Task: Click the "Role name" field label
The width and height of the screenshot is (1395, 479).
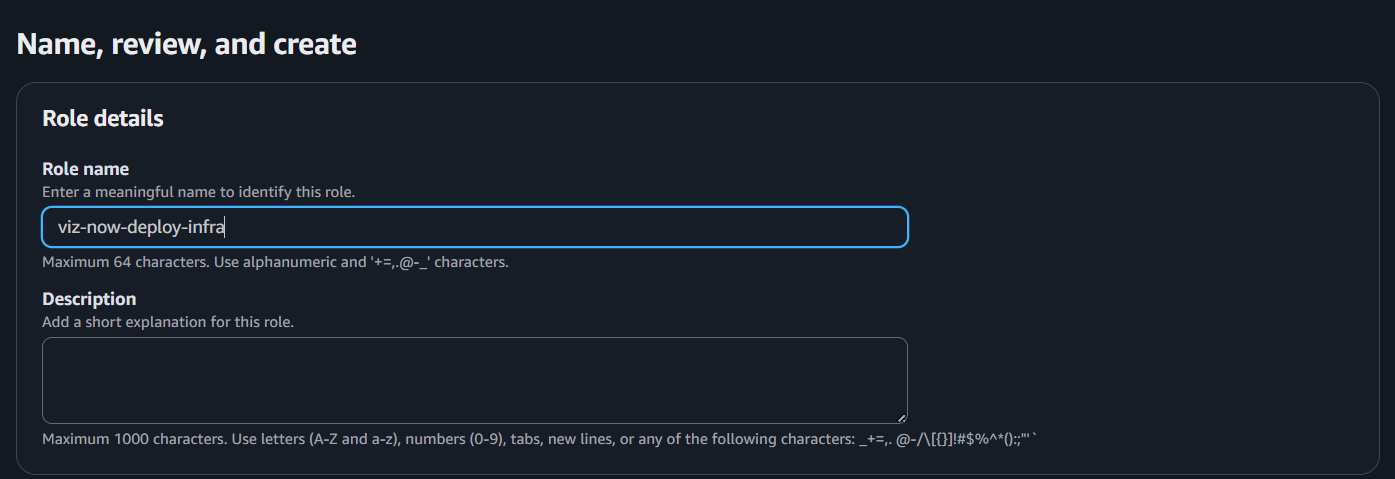Action: click(85, 169)
